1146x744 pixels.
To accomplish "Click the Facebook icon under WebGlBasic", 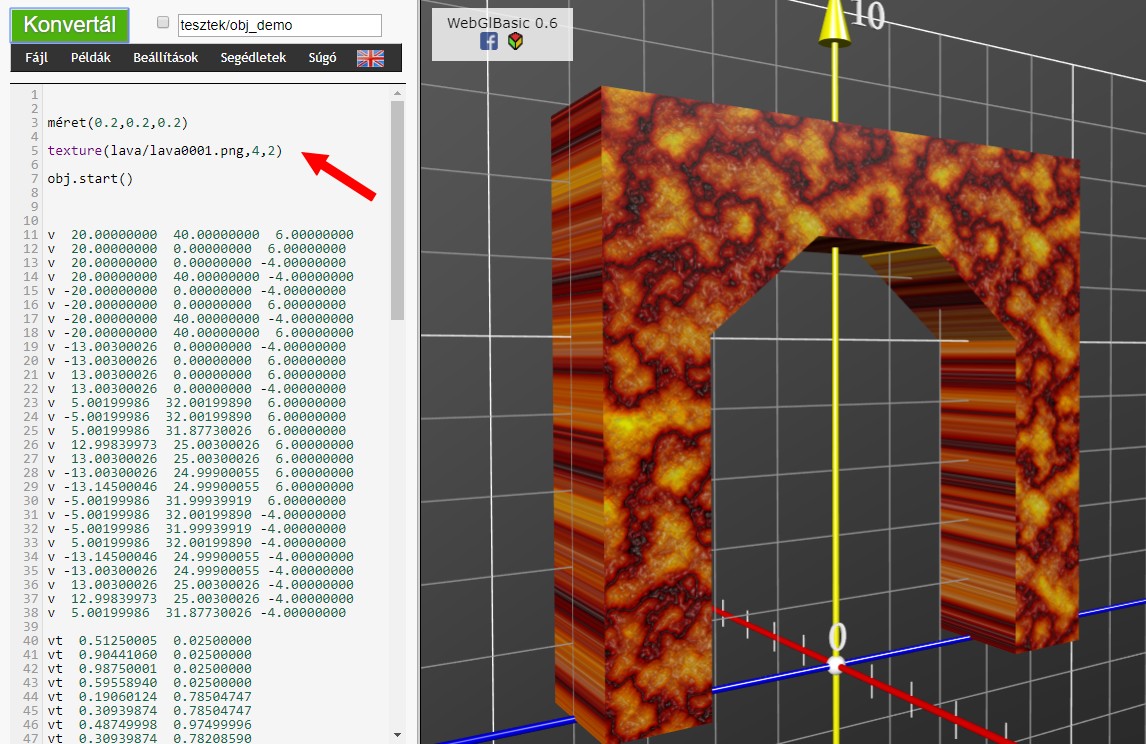I will [489, 41].
